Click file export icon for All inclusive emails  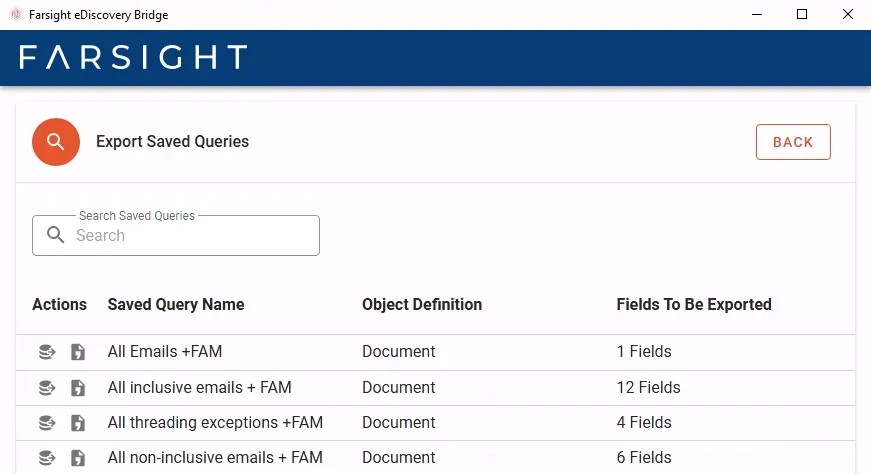(78, 388)
